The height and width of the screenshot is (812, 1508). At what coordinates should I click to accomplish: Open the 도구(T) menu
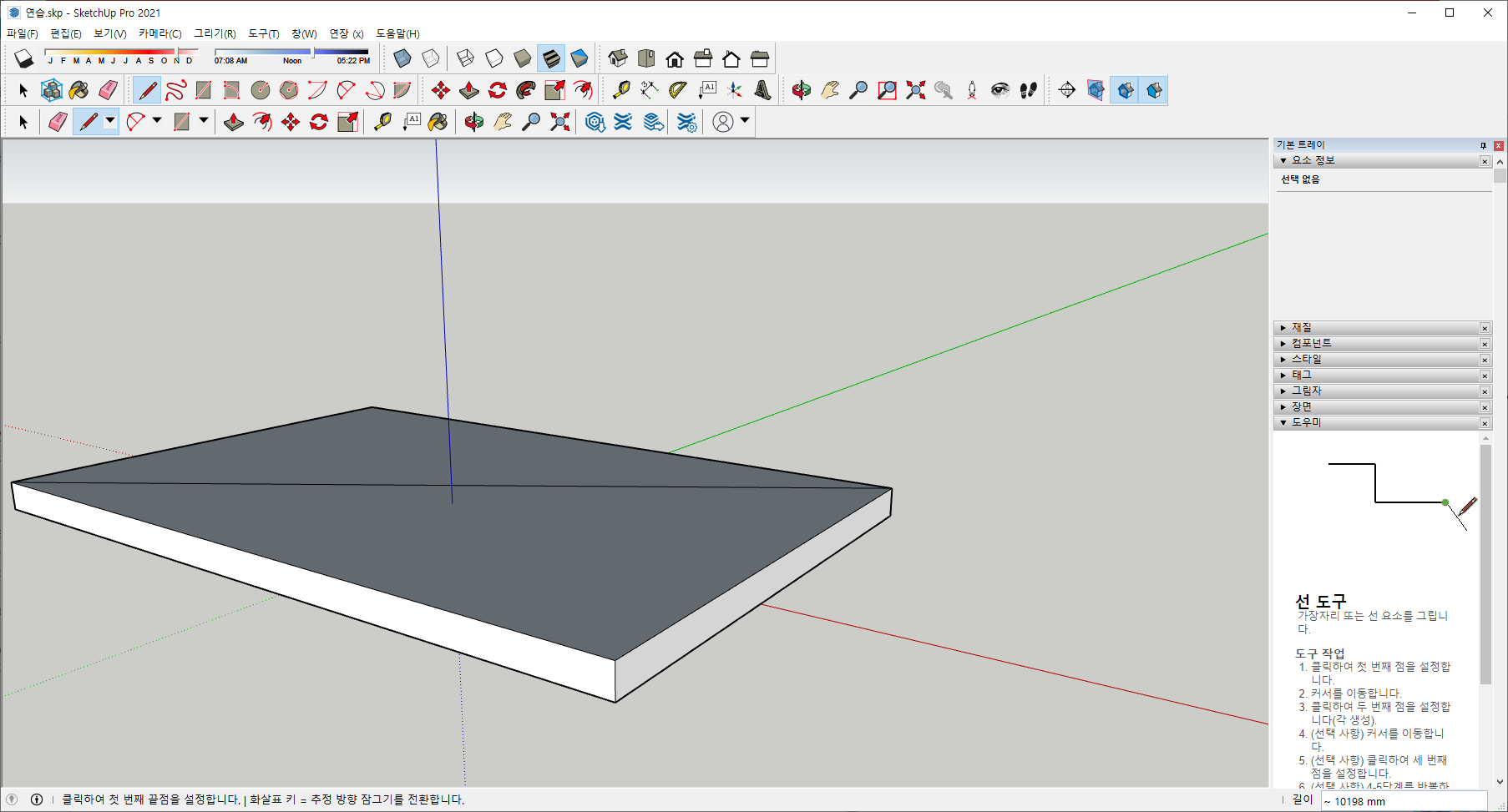pos(264,34)
